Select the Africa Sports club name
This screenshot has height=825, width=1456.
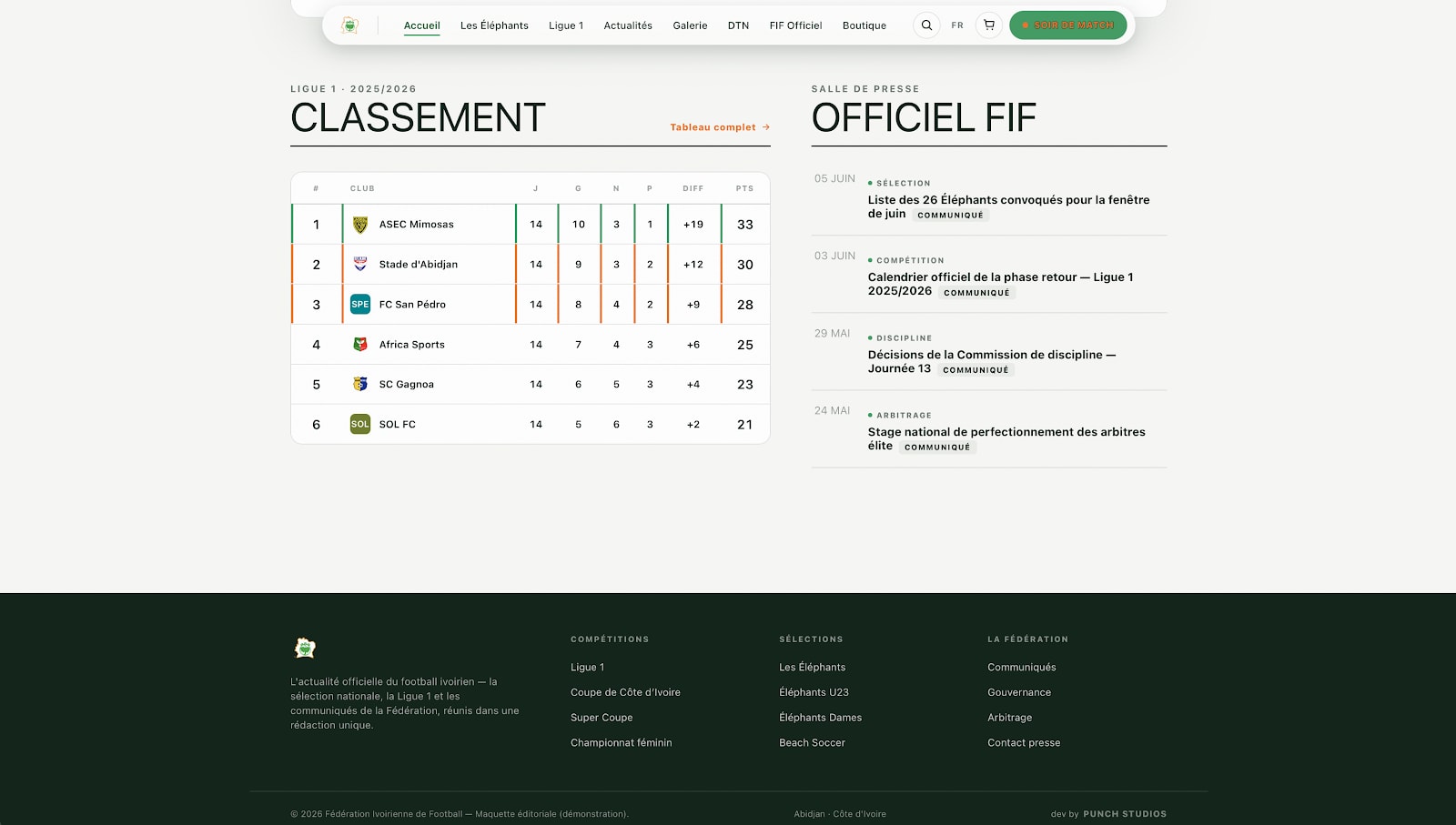pyautogui.click(x=412, y=345)
